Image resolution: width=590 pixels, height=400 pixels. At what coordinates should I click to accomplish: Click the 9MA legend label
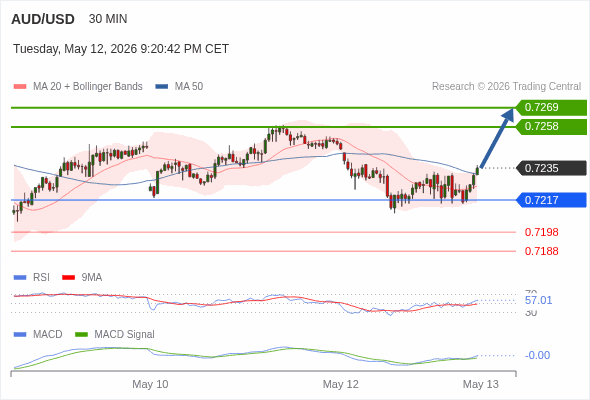coord(92,278)
